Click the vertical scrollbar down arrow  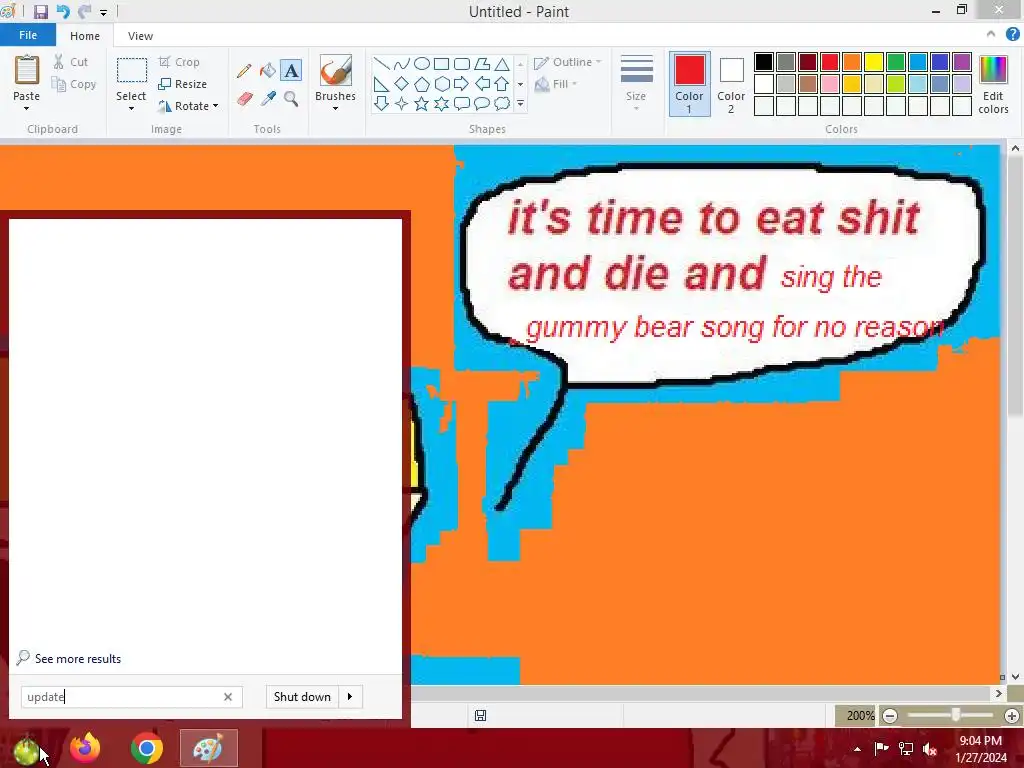1015,677
